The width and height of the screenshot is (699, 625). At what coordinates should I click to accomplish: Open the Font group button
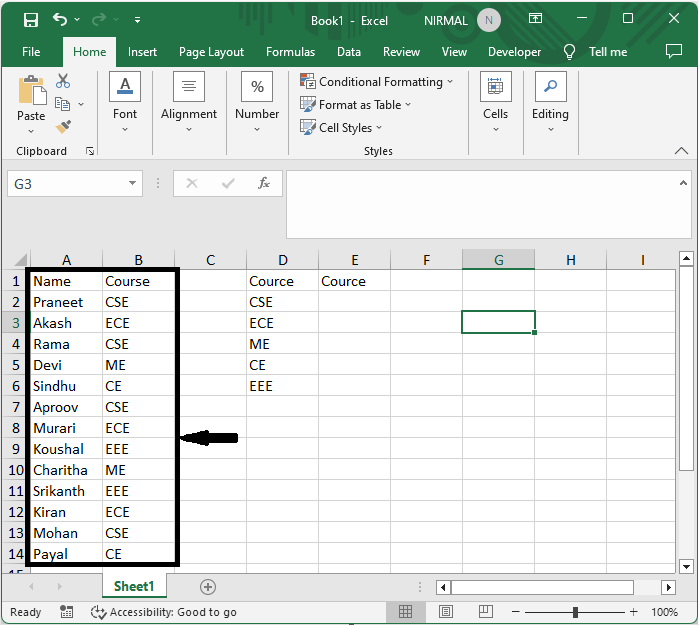tap(125, 102)
